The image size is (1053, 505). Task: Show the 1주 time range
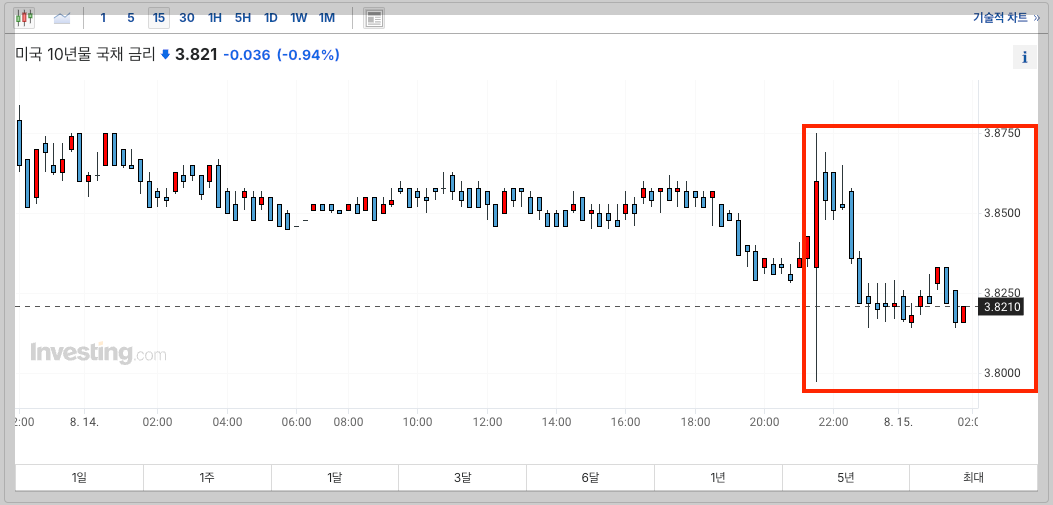[207, 477]
